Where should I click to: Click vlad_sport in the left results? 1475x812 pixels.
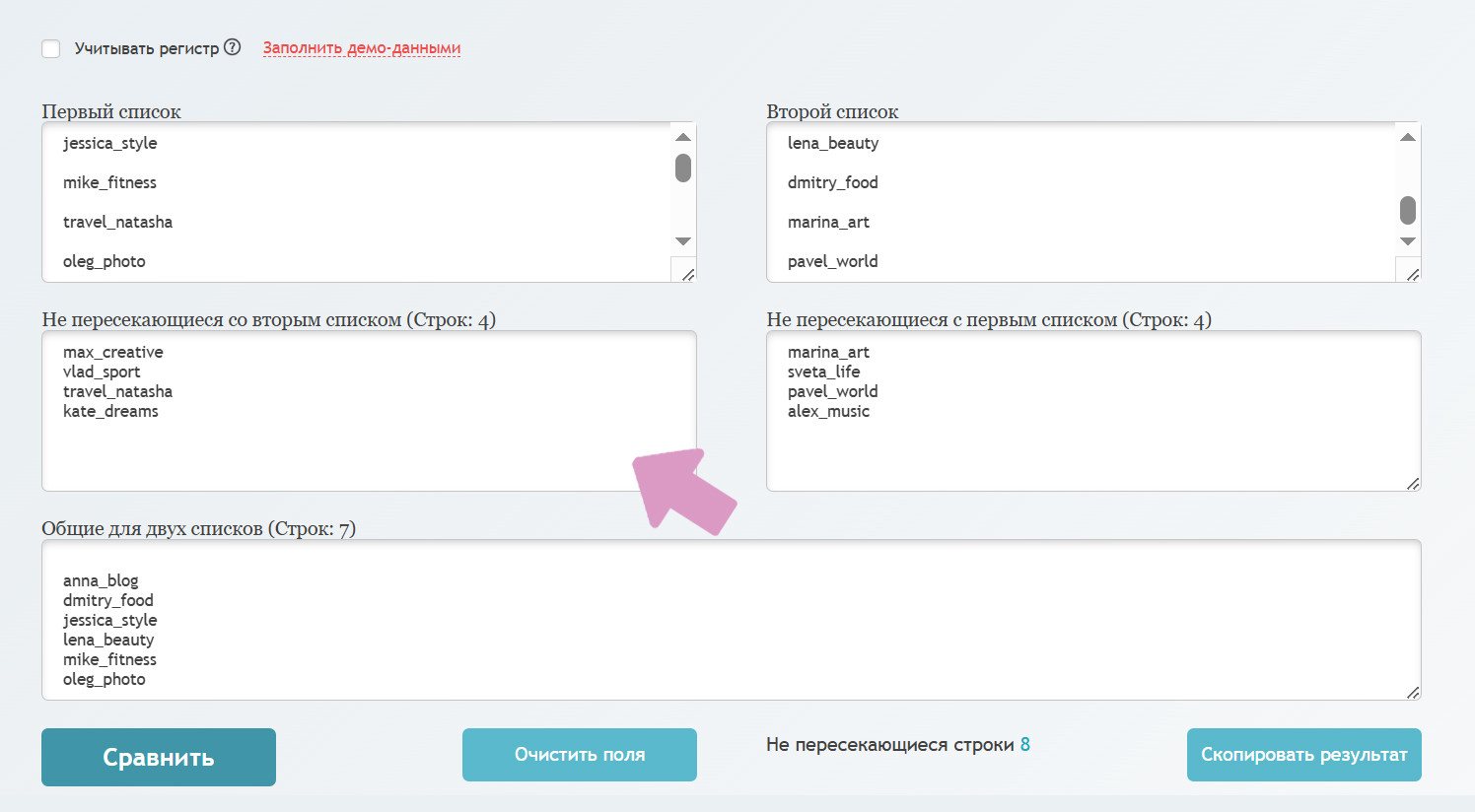coord(102,372)
